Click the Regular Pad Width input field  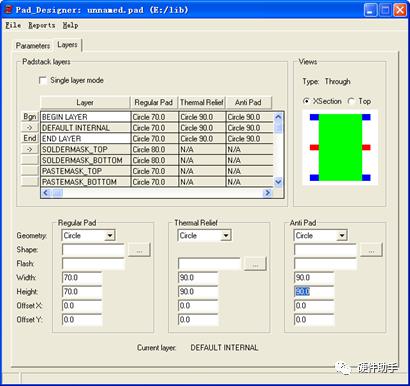(82, 278)
